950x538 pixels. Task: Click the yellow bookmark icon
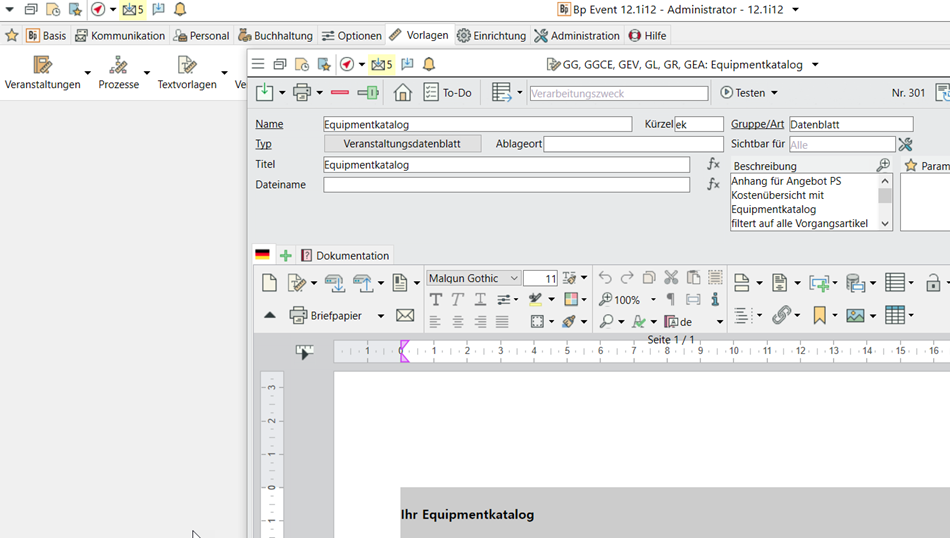(x=819, y=316)
